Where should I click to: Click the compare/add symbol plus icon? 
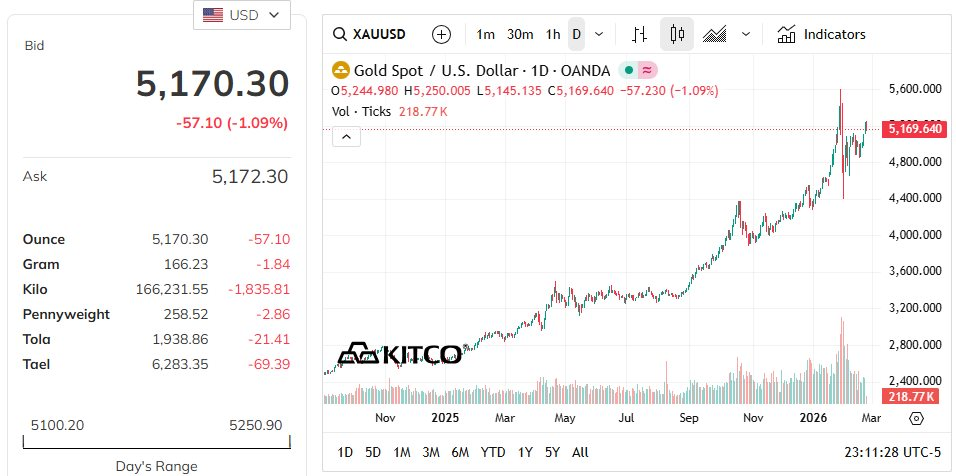(441, 34)
